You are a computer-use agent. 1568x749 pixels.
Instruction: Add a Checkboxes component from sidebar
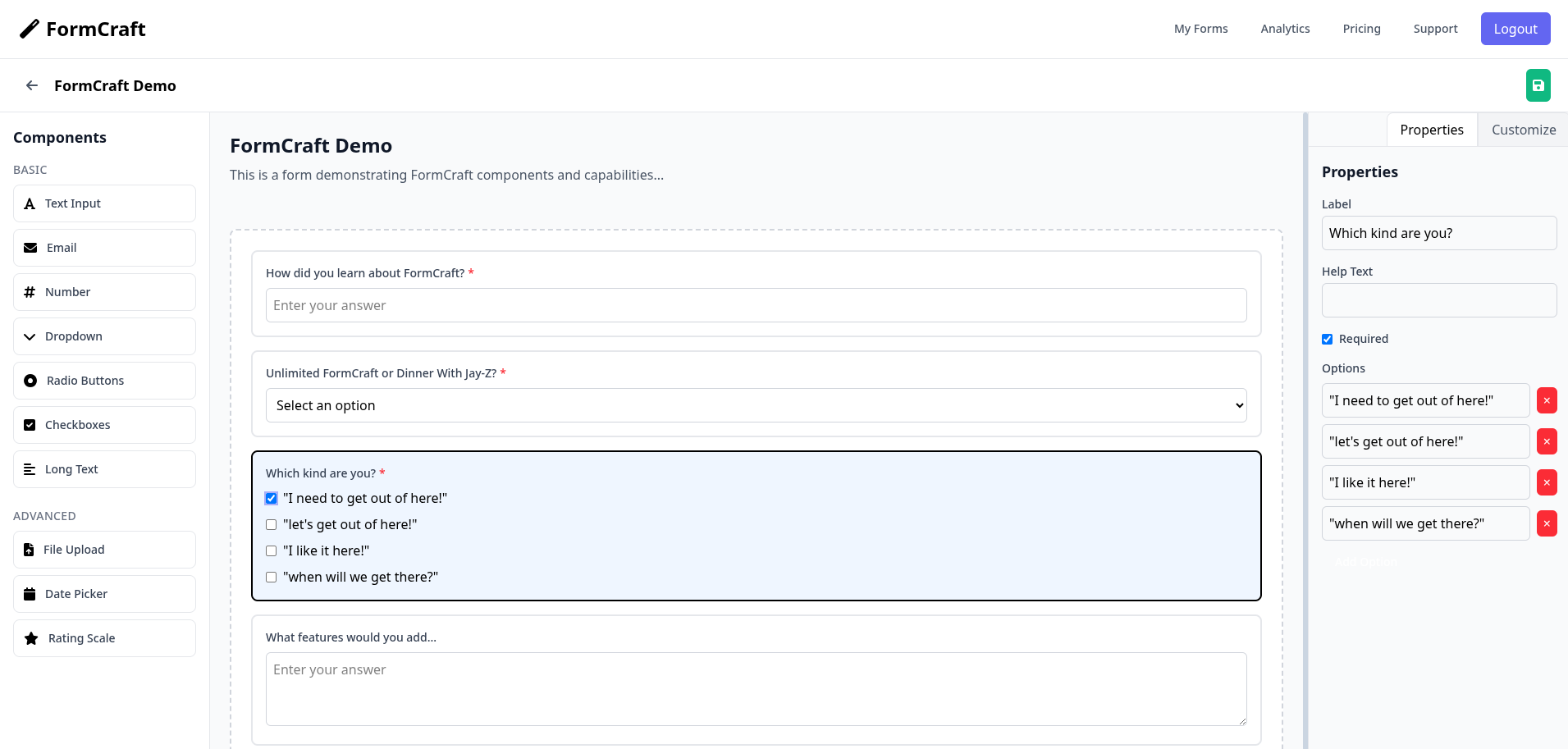tap(104, 425)
